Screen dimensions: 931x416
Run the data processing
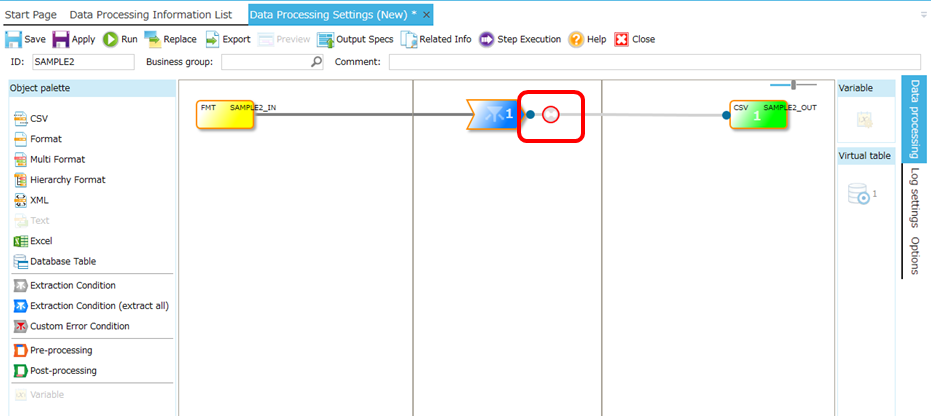(120, 39)
